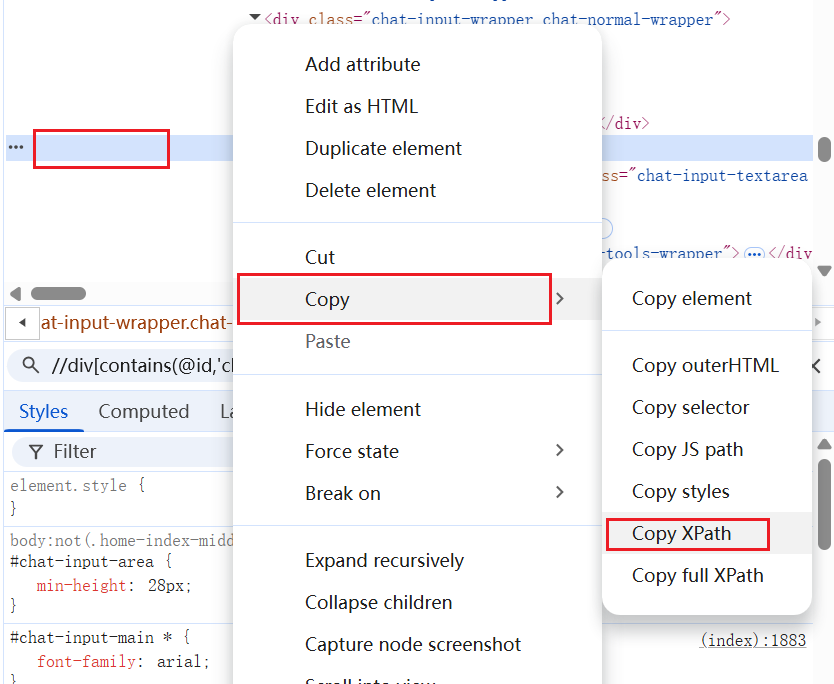Choose Capture node screenshot
The height and width of the screenshot is (684, 834).
coord(412,644)
